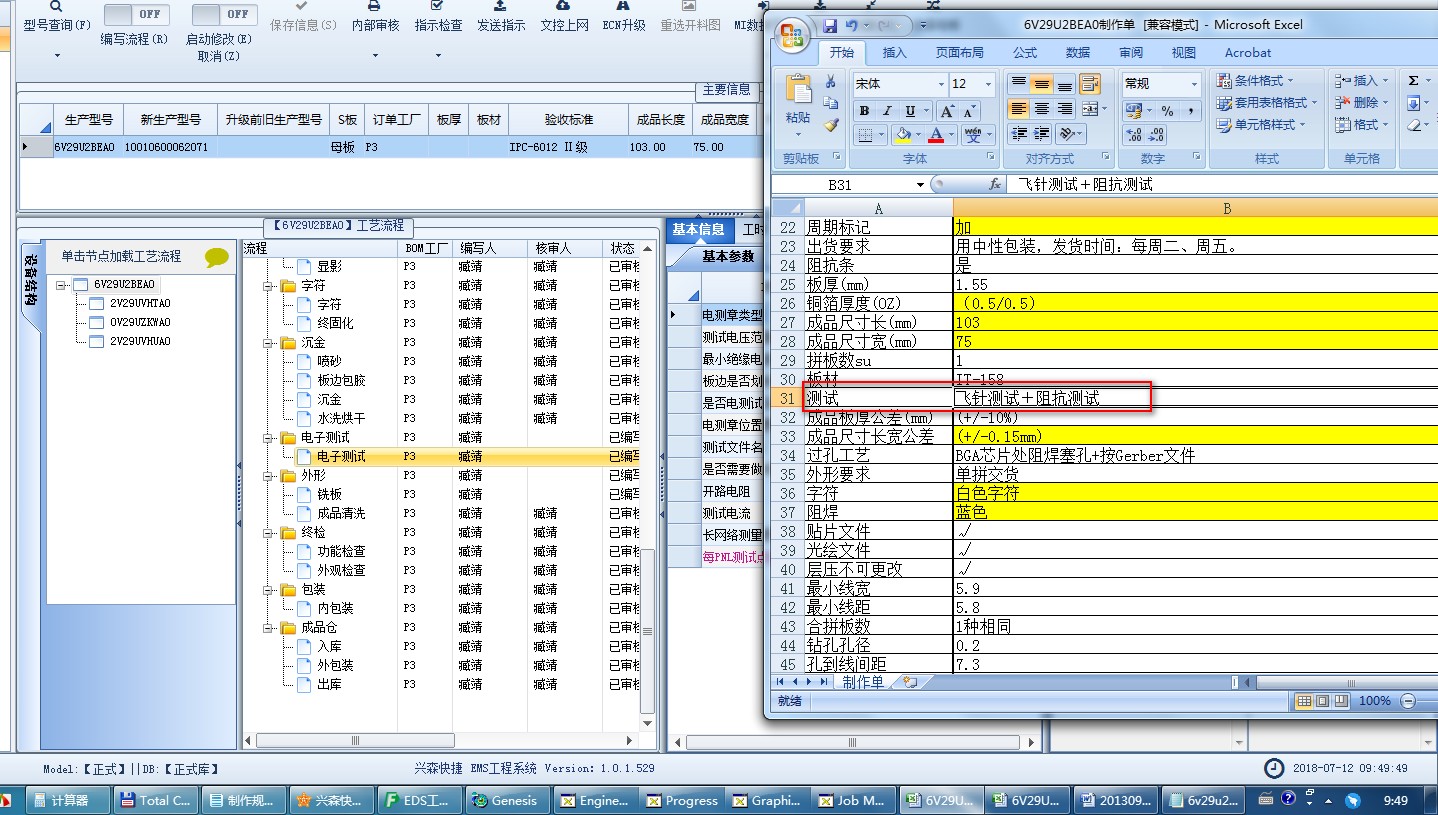The image size is (1438, 815).
Task: Click the AutoSum sigma icon
Action: (1413, 81)
